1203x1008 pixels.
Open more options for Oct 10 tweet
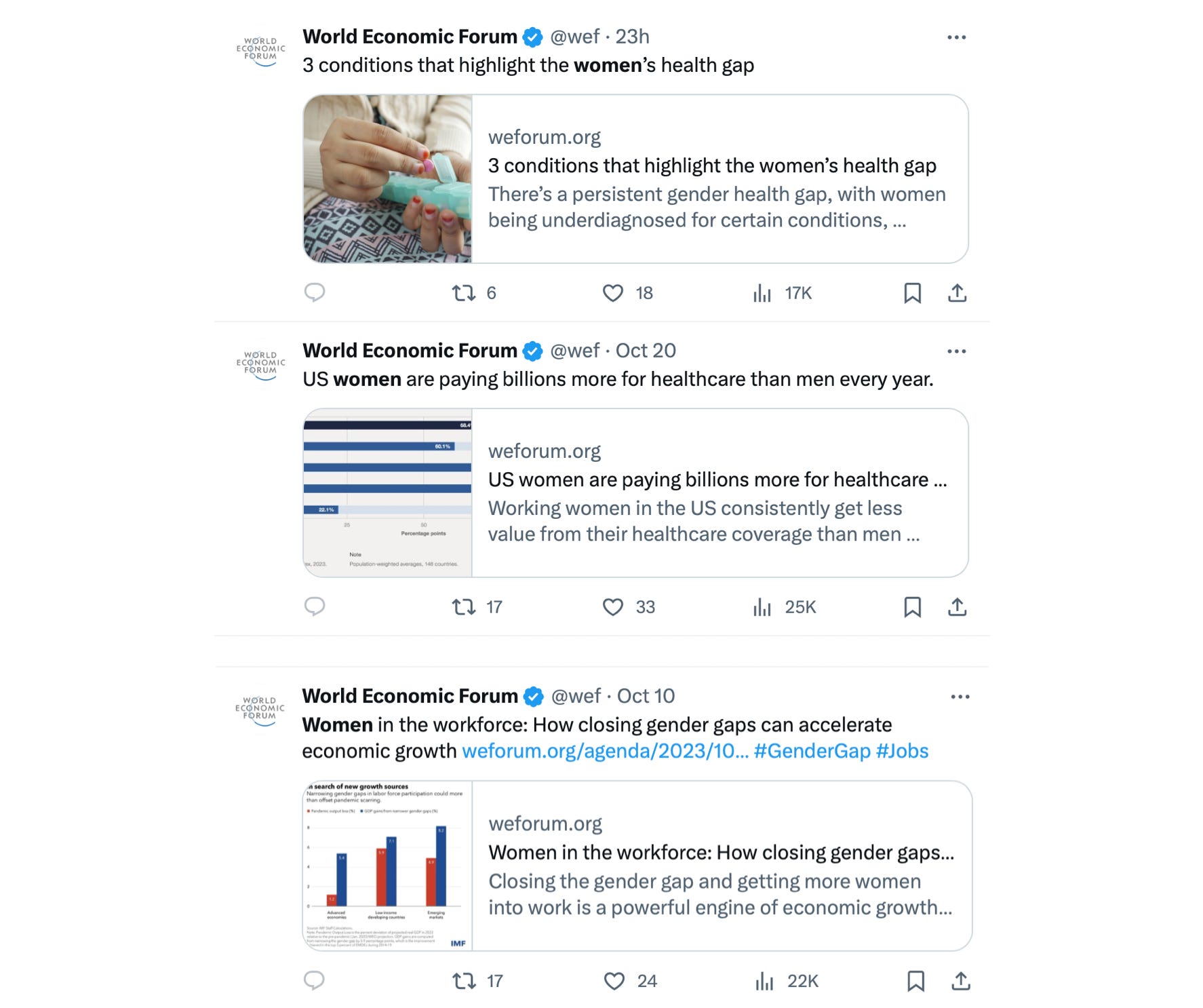[x=960, y=697]
